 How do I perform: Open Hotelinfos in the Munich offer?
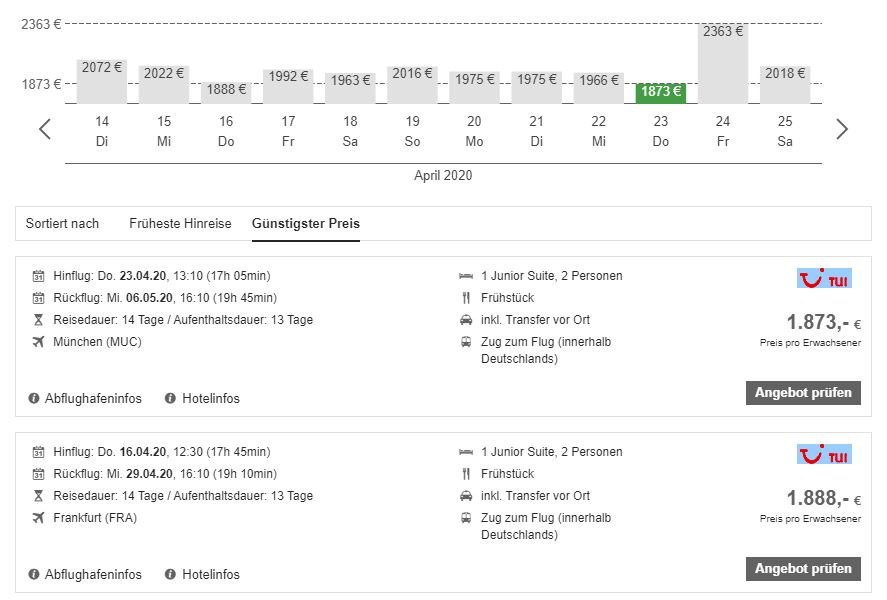pyautogui.click(x=210, y=398)
